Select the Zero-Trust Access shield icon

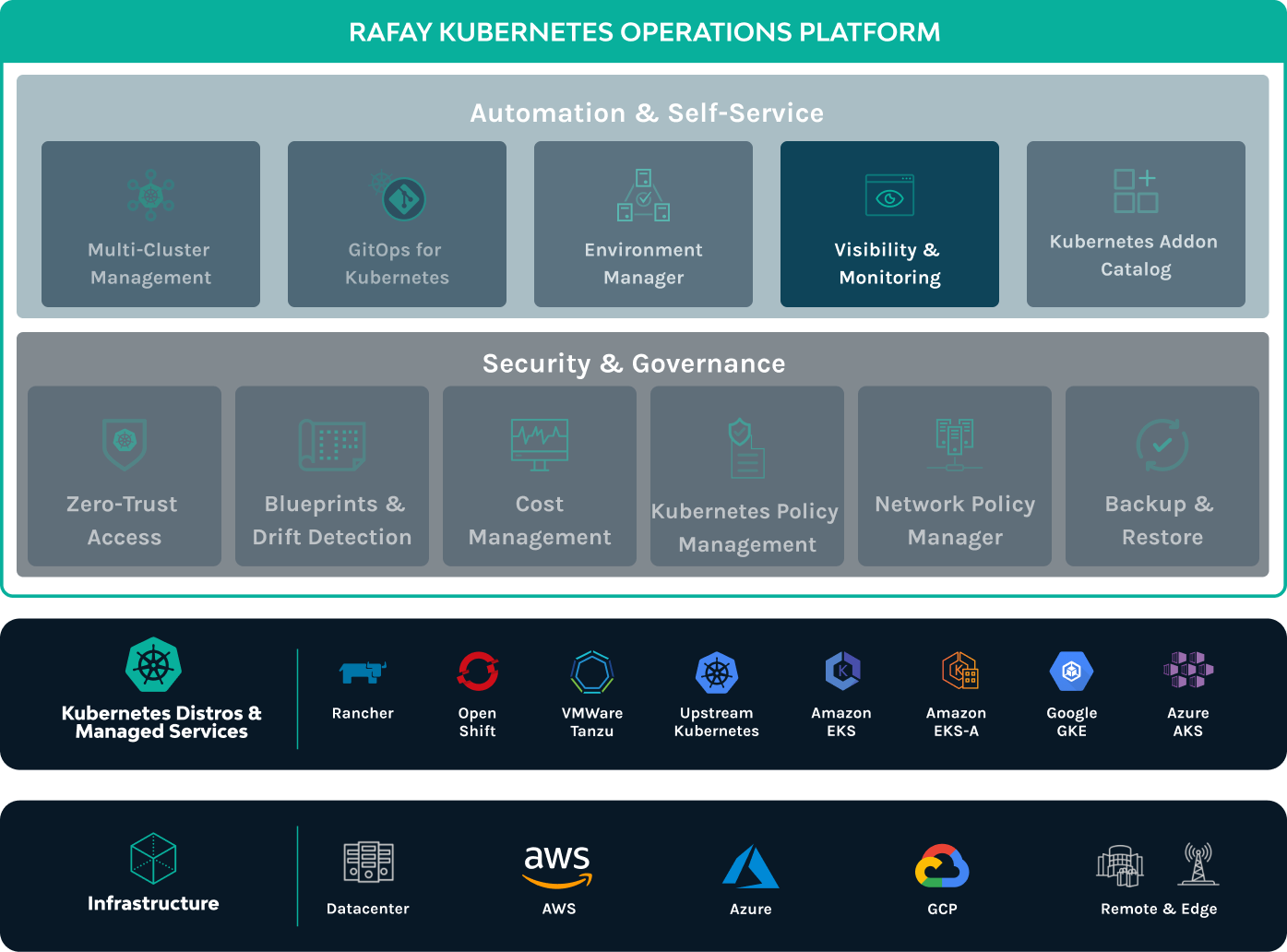tap(125, 444)
